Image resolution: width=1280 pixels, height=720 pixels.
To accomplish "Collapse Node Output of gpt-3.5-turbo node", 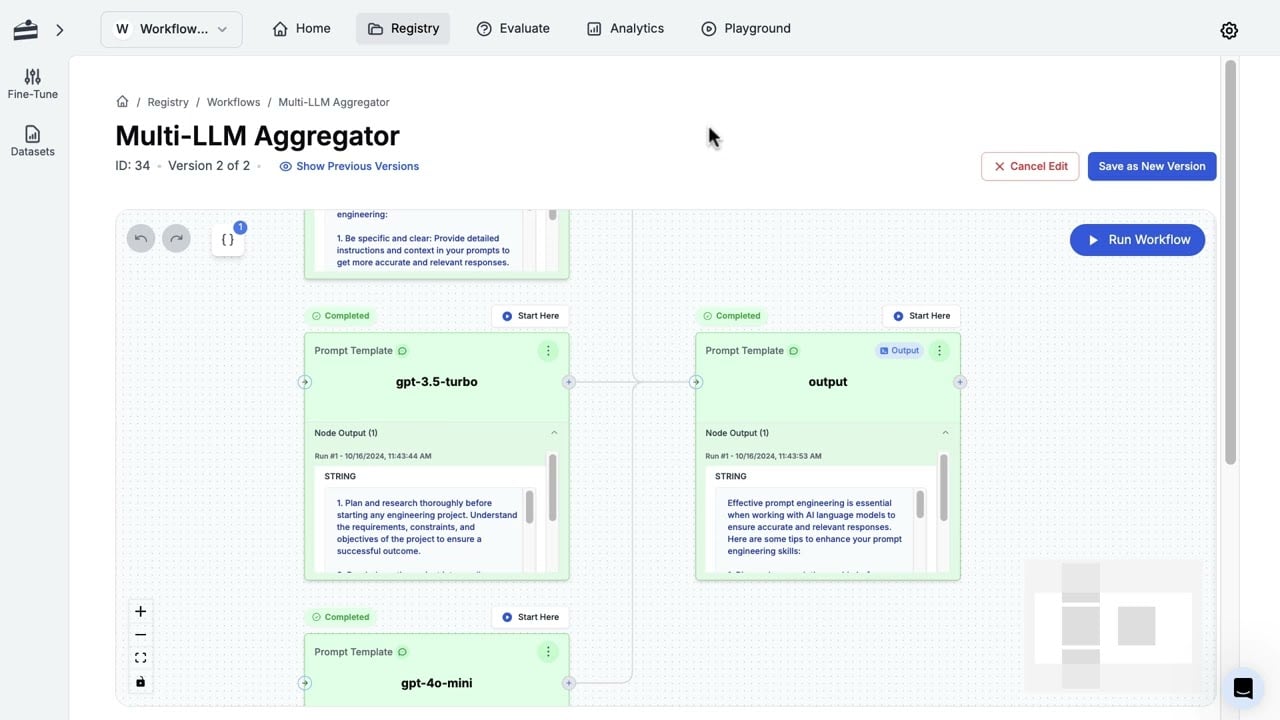I will coord(554,433).
